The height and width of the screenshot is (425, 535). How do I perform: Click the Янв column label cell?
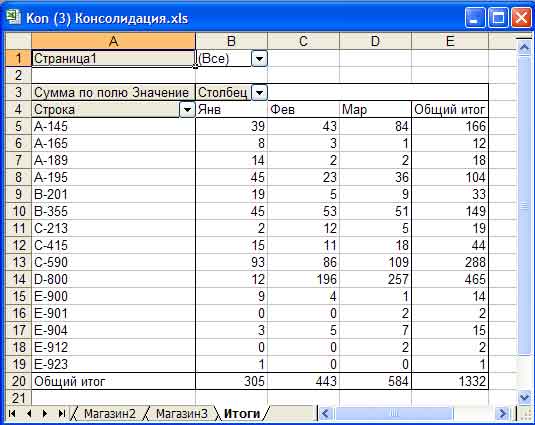pyautogui.click(x=231, y=109)
